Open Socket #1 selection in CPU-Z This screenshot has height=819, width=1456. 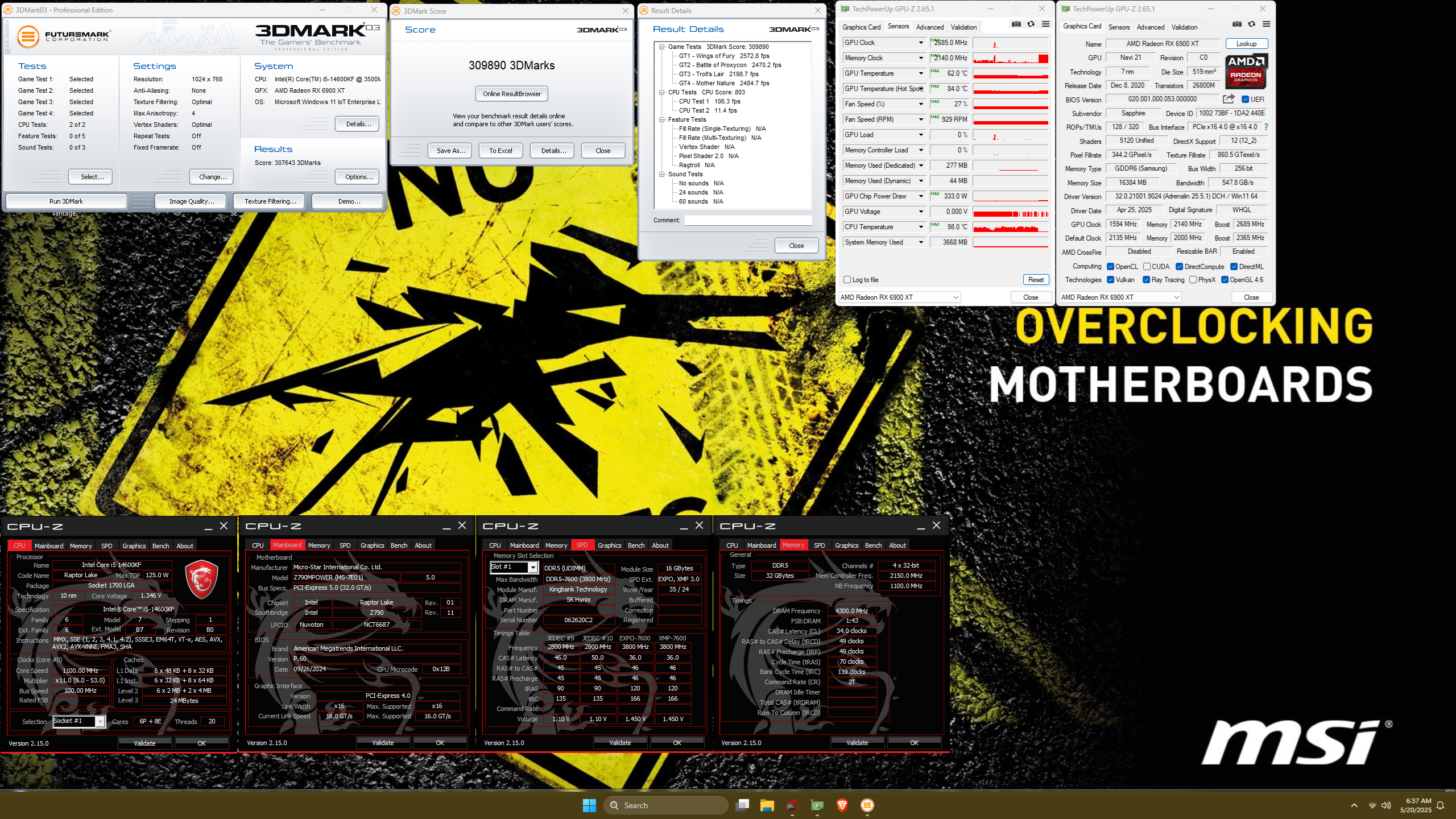click(79, 721)
